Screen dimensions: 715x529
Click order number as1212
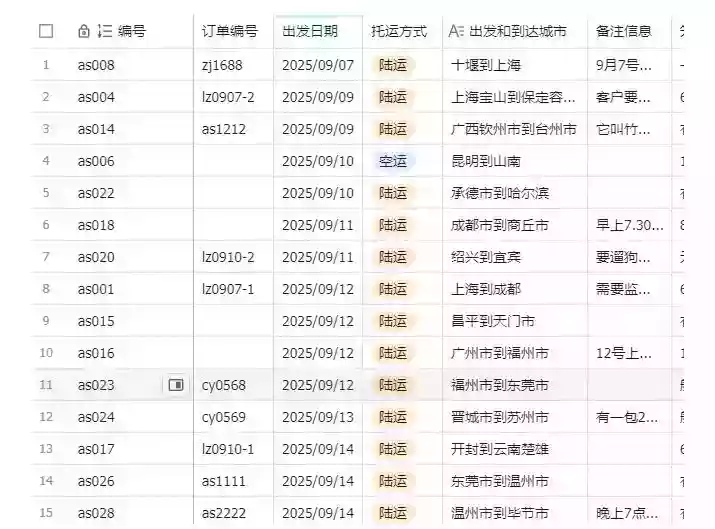click(x=223, y=129)
